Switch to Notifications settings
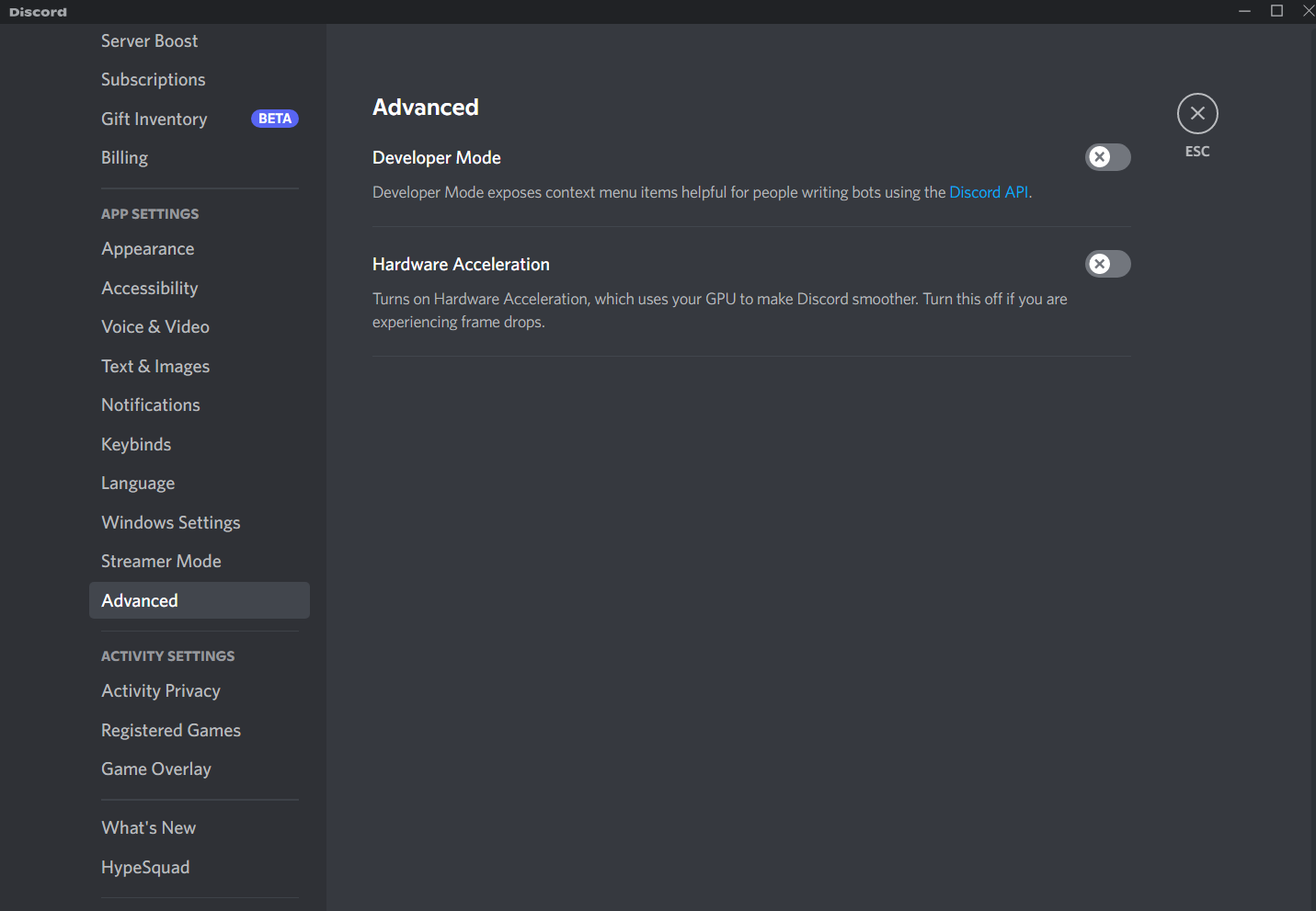Screen dimensions: 1316x911 (x=151, y=405)
